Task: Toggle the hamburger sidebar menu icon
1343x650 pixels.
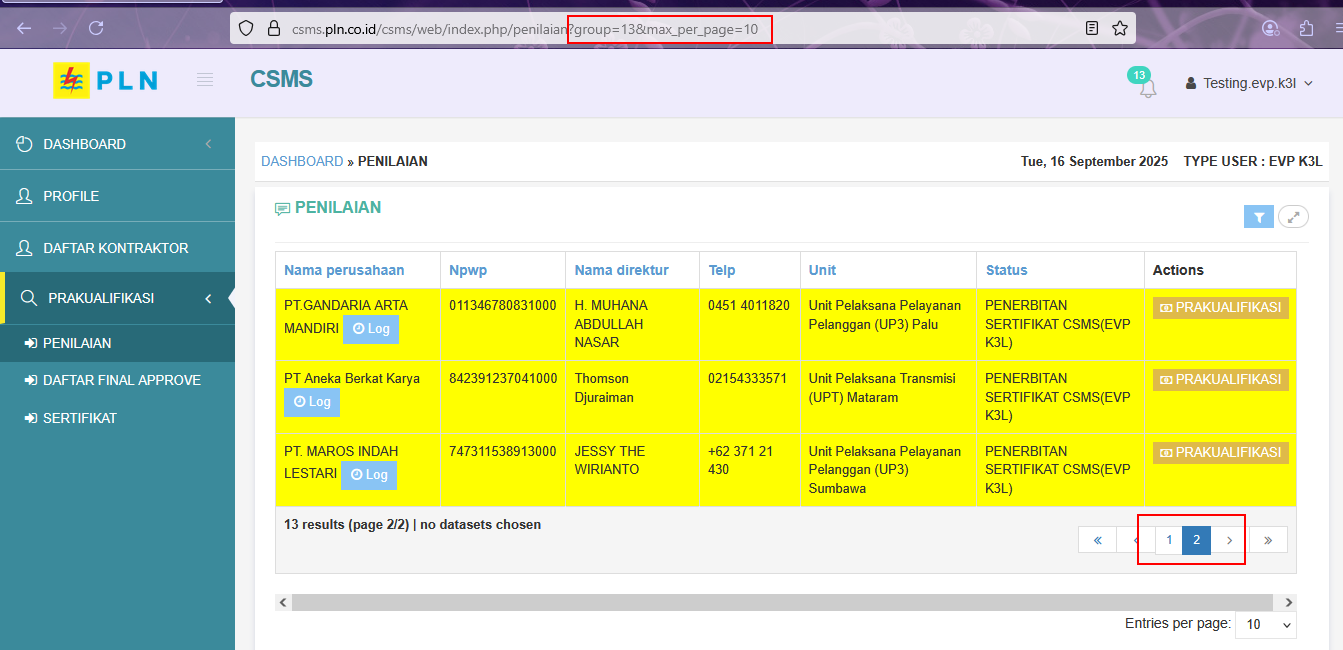Action: [x=205, y=80]
